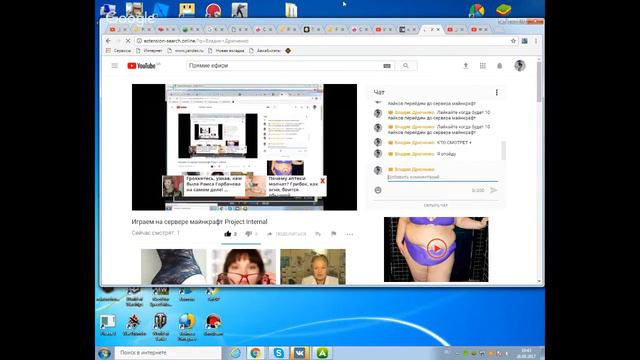This screenshot has width=640, height=360.
Task: Click the live stream video player
Action: tap(244, 147)
